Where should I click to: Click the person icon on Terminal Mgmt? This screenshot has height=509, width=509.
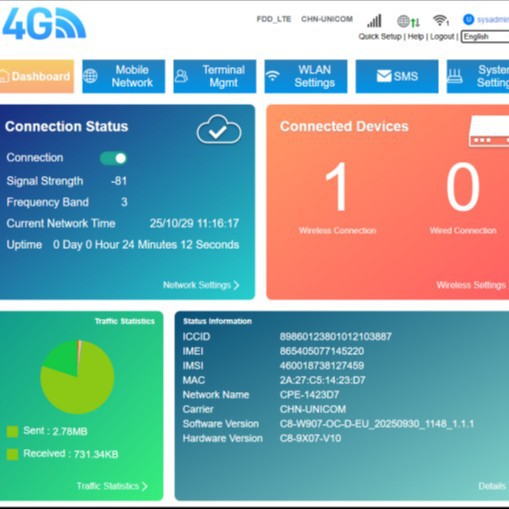point(181,76)
